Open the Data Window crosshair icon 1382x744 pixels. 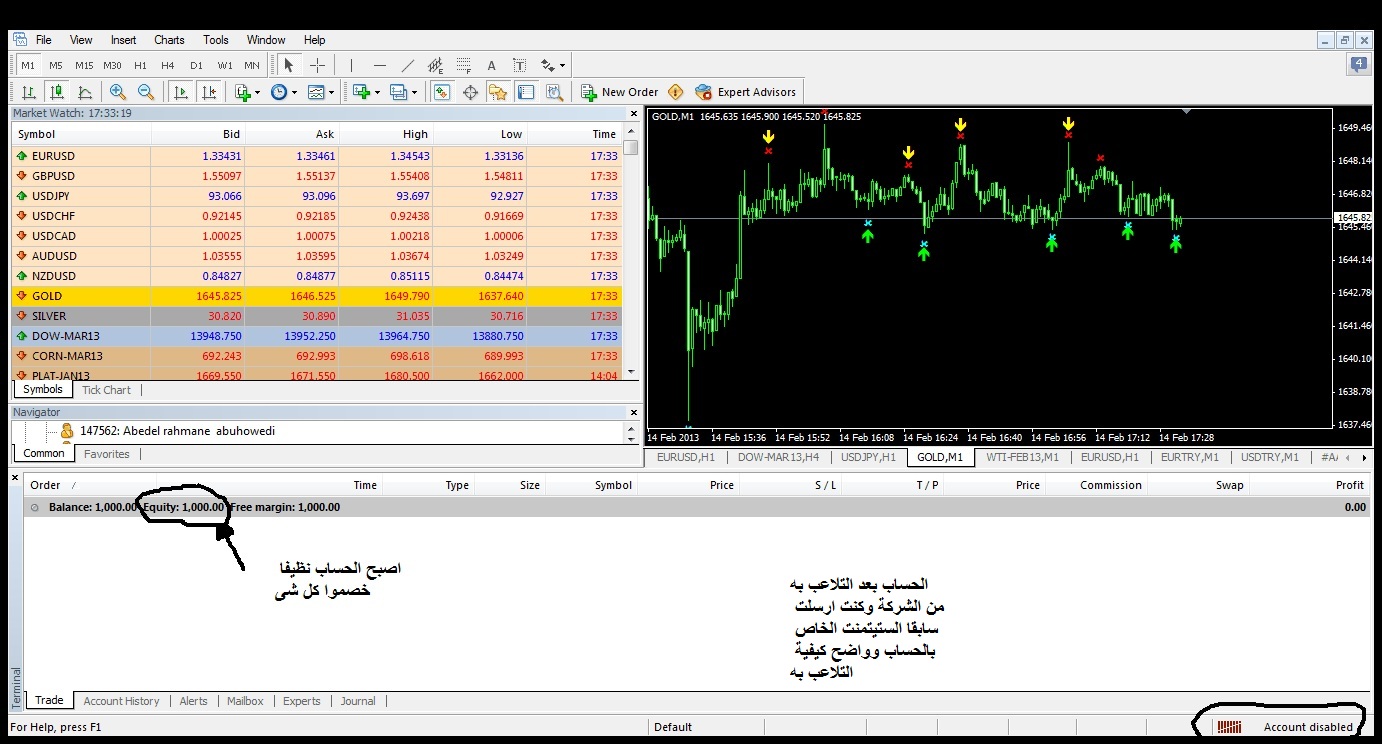pos(470,92)
